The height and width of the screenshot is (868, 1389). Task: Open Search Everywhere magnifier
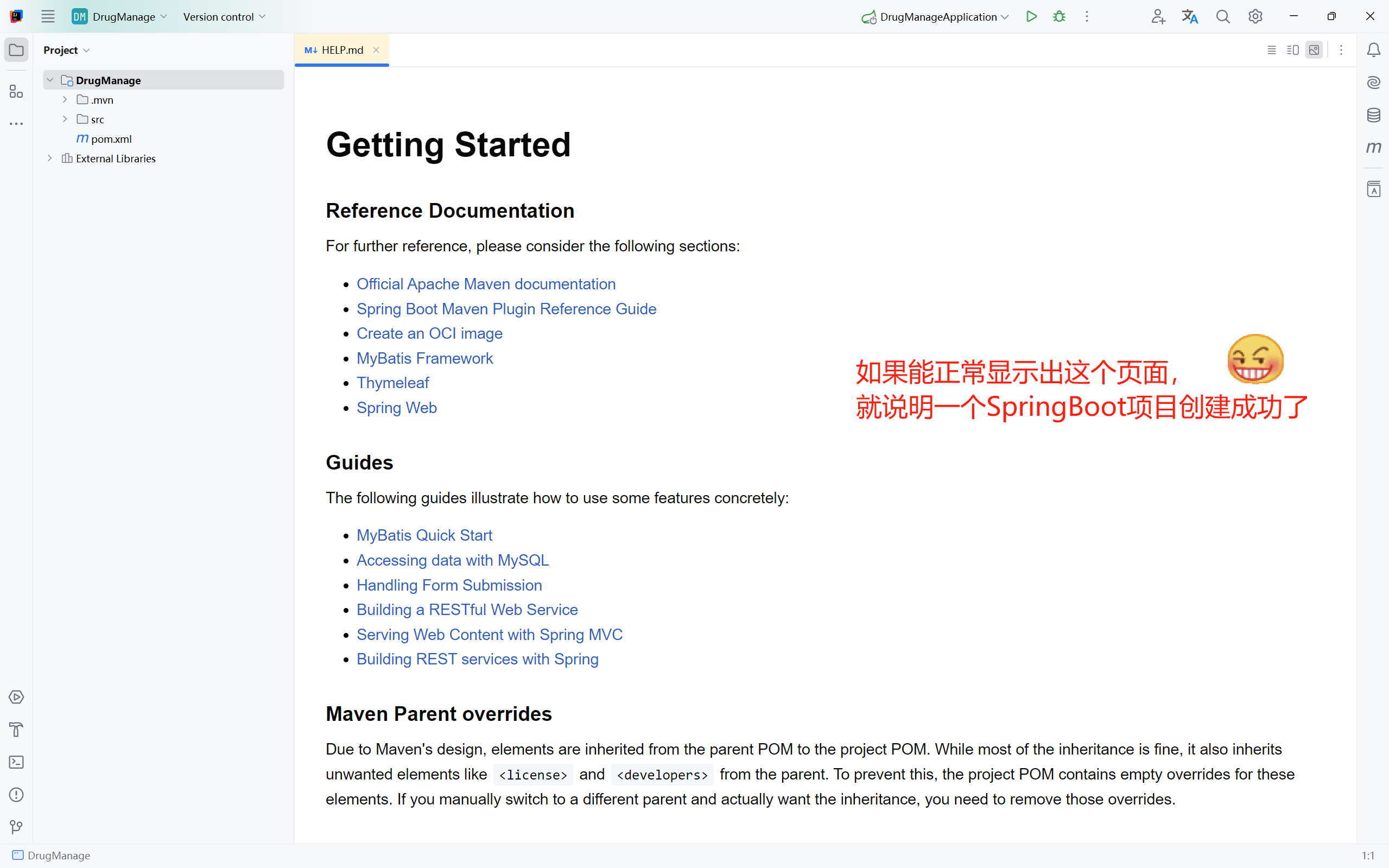coord(1222,17)
